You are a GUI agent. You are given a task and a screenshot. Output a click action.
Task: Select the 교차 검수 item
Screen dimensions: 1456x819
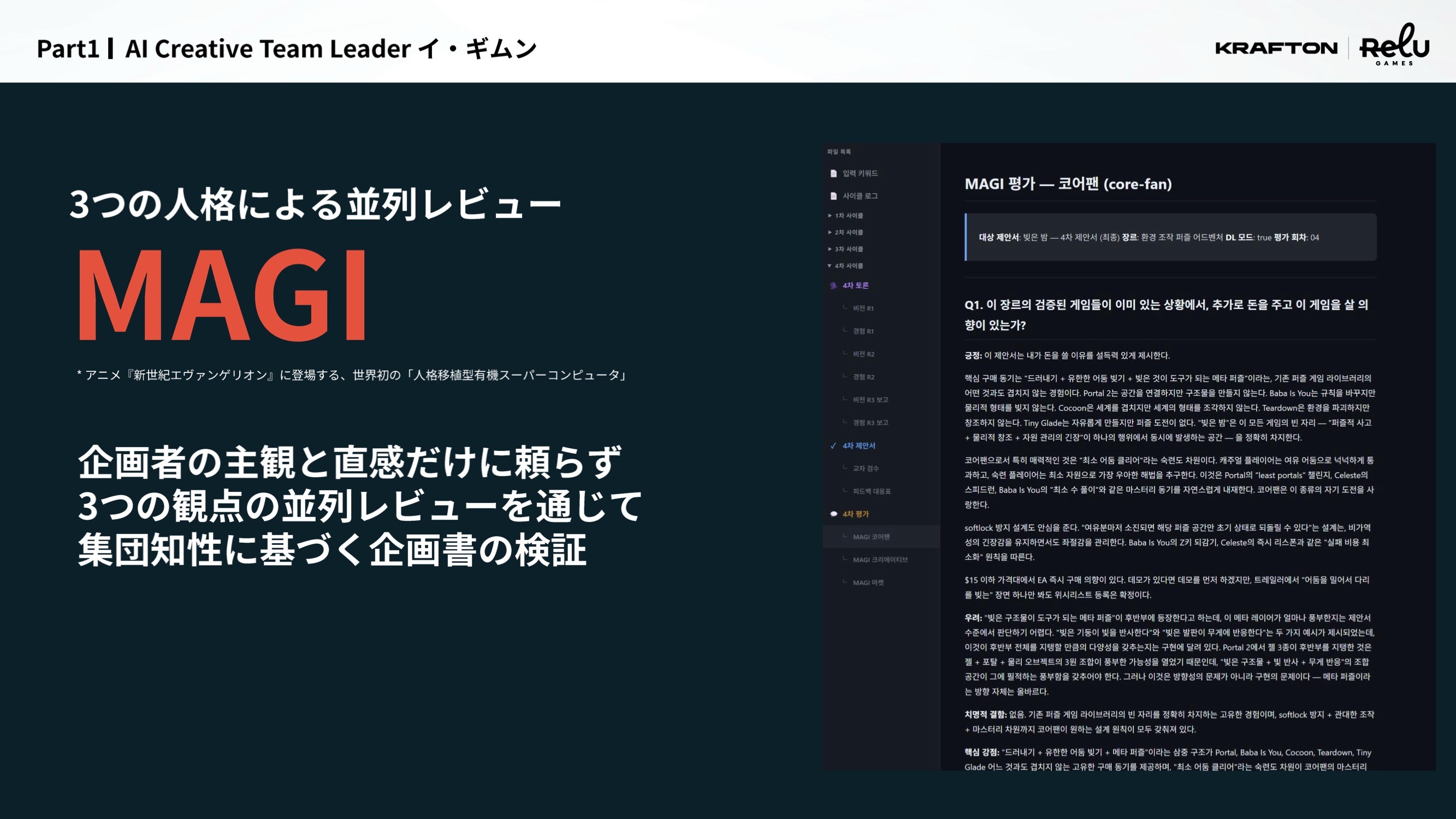[x=866, y=468]
